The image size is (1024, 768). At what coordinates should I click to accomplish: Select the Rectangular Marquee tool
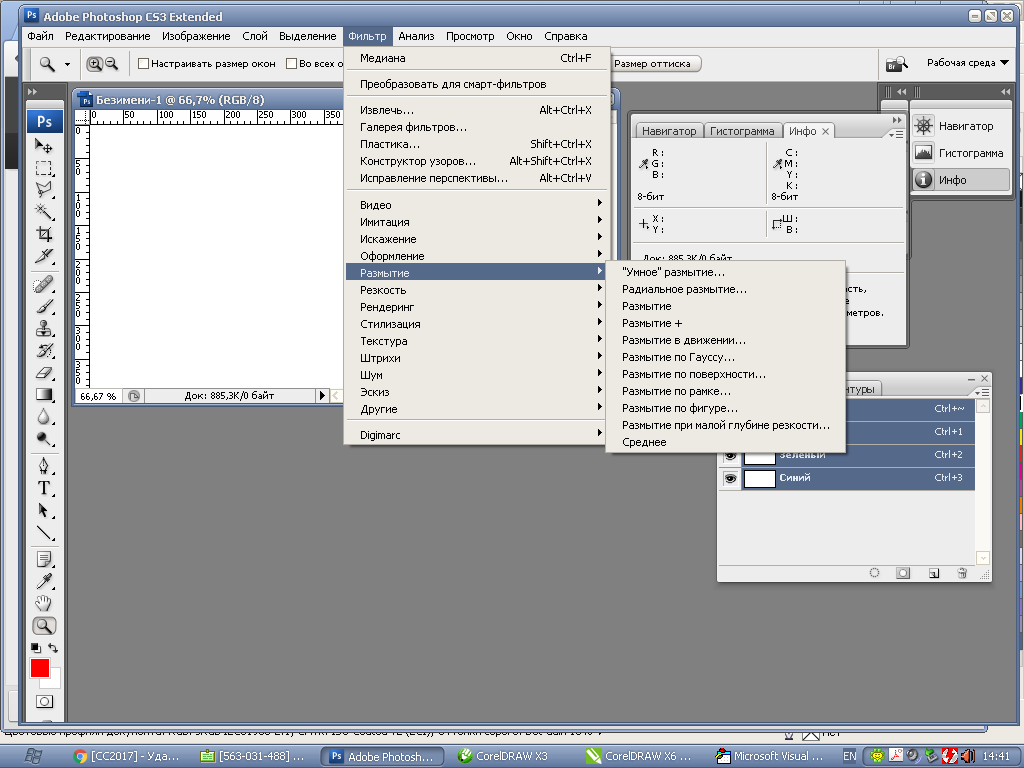44,168
